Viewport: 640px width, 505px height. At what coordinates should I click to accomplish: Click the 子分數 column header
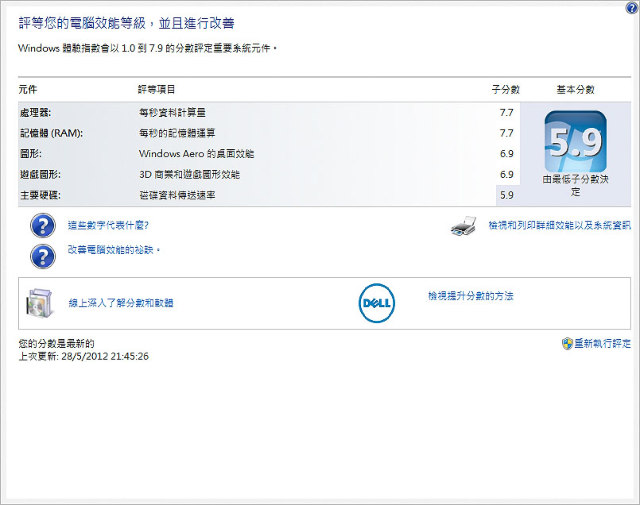pos(505,89)
